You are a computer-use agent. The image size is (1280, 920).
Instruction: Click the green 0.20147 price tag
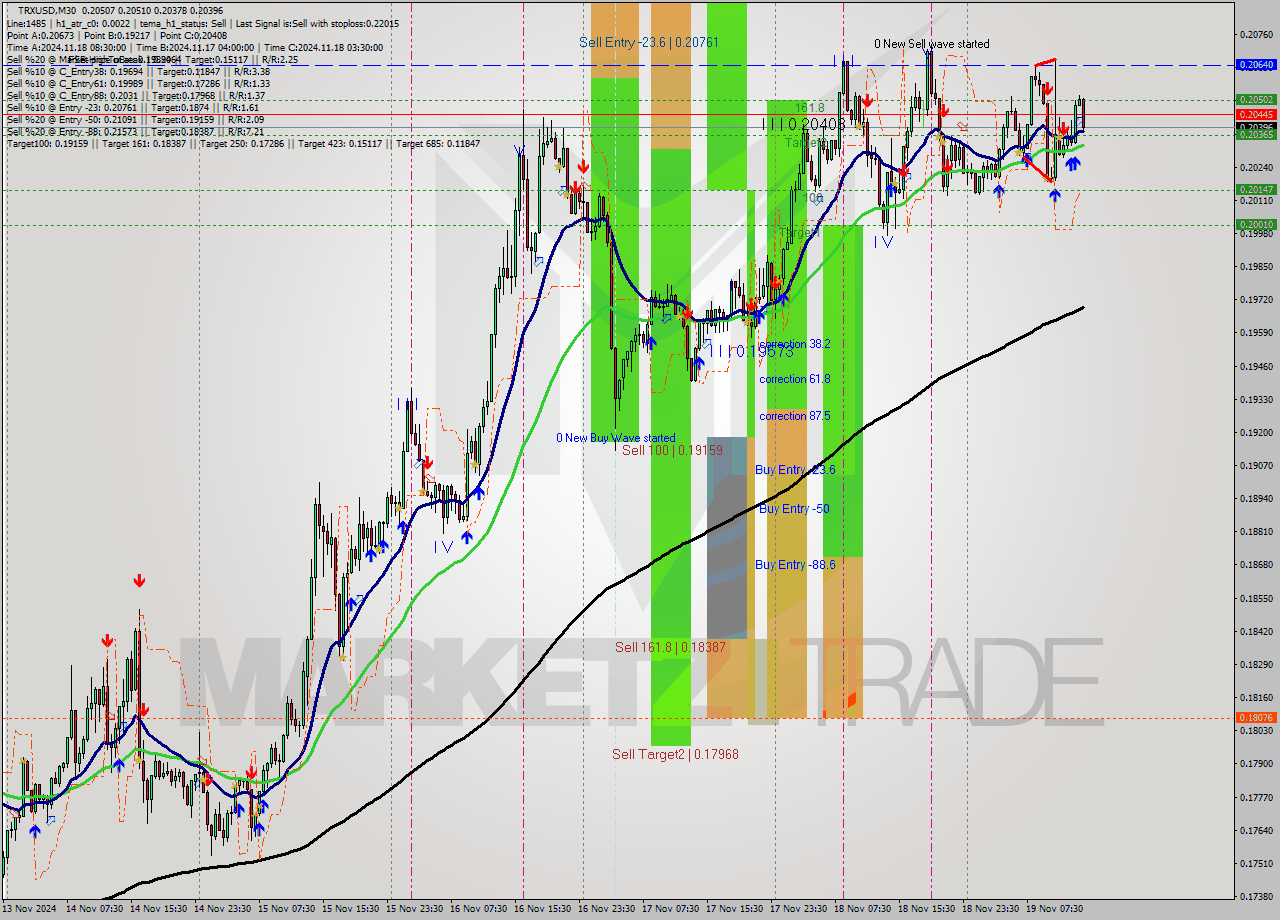coord(1256,189)
